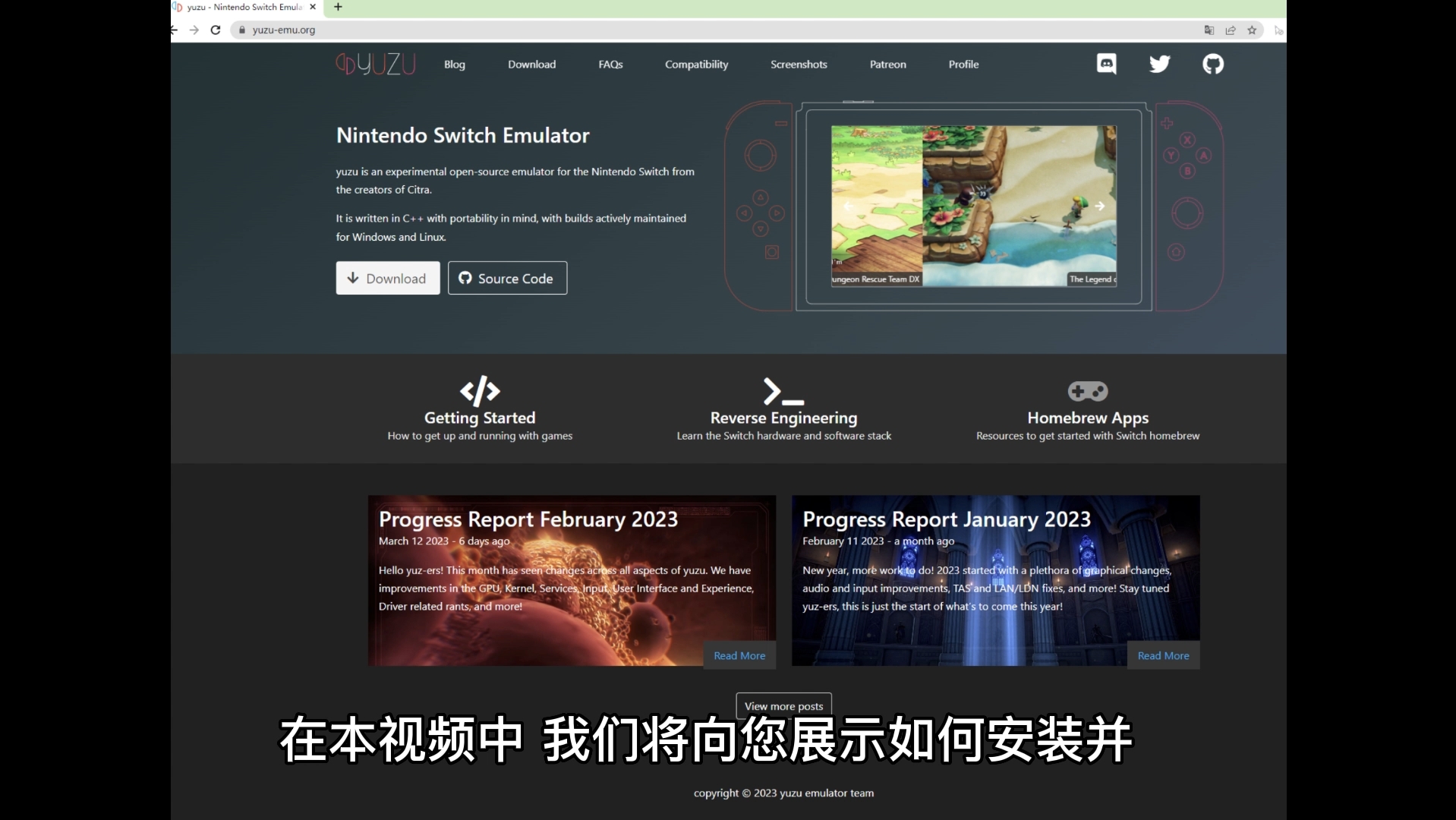Click the "March 12 2023 - 6 days ago" date

tap(444, 541)
